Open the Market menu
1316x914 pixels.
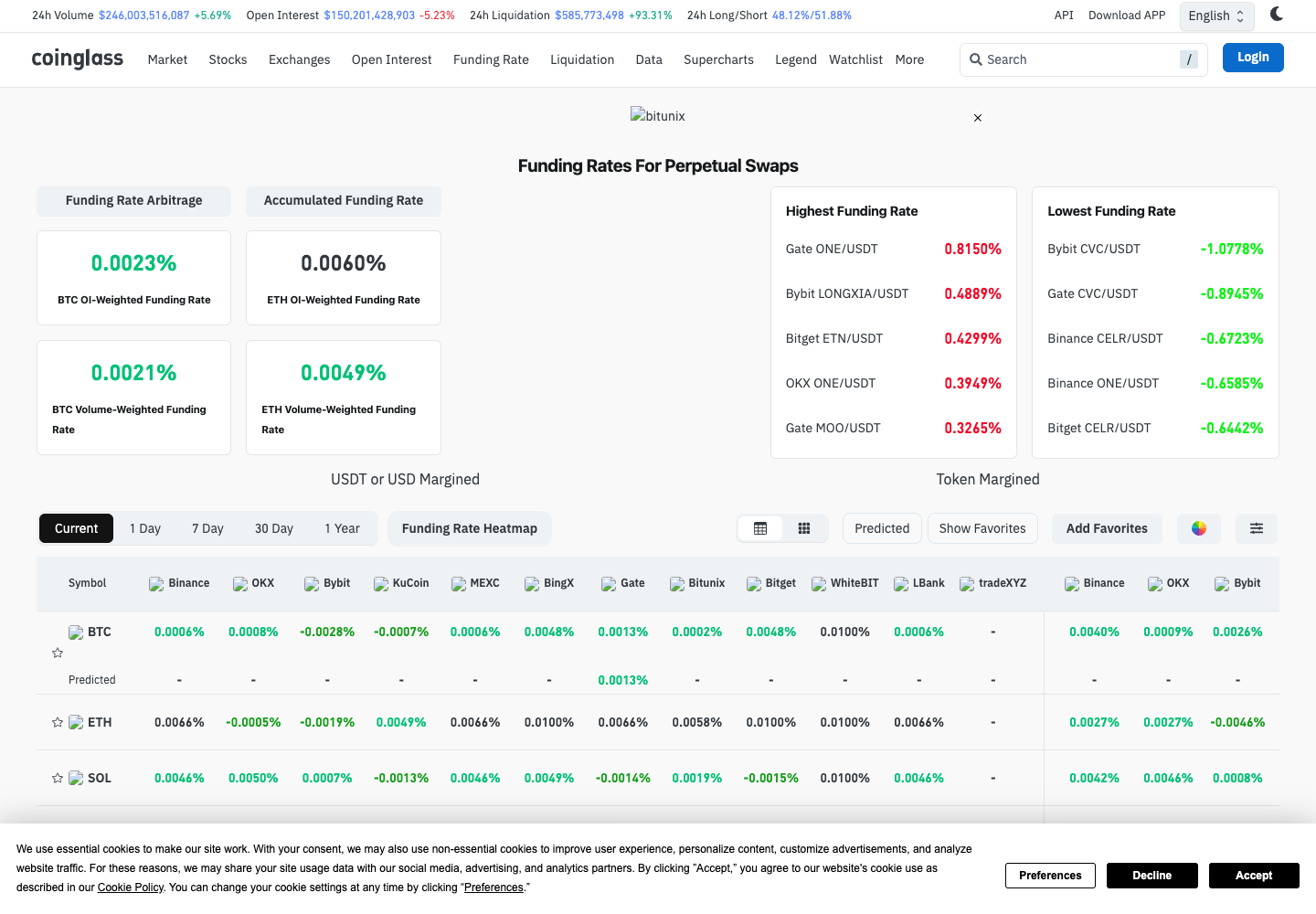coord(167,59)
